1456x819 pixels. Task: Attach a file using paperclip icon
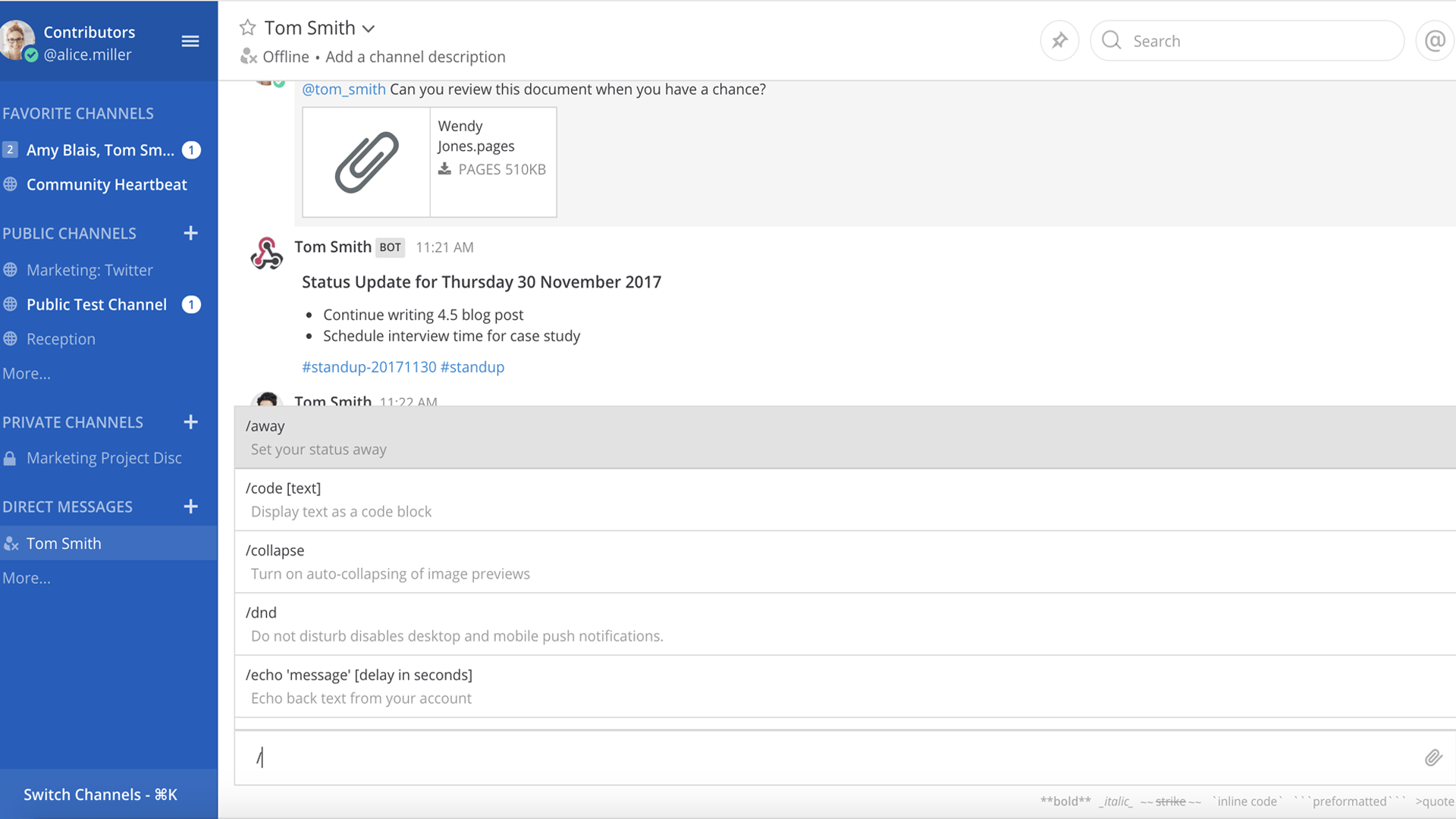point(1432,758)
